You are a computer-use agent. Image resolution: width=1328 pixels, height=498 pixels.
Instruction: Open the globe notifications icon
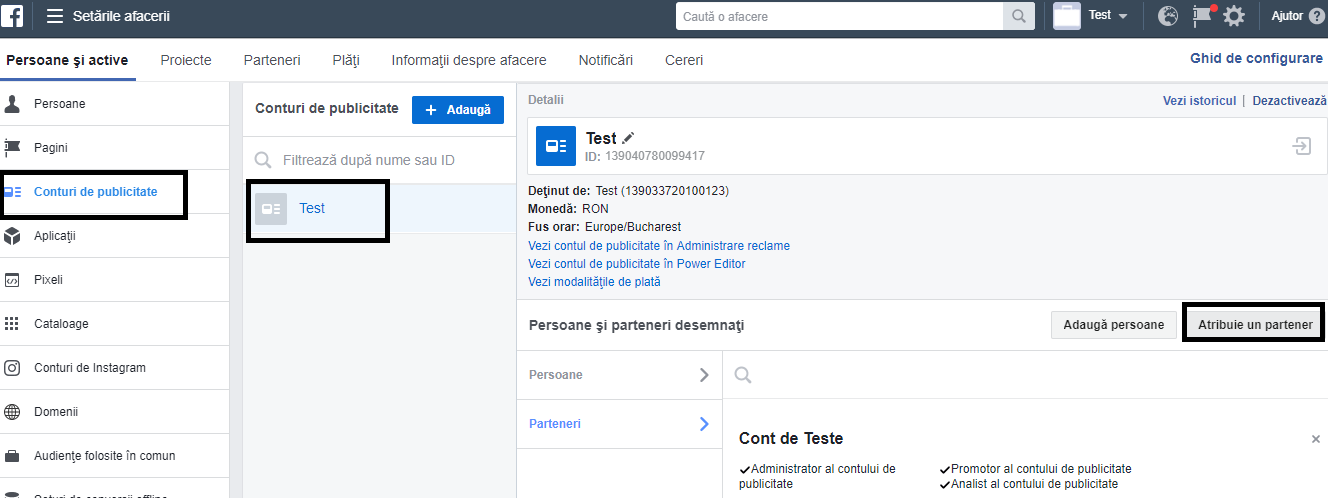pos(1168,16)
